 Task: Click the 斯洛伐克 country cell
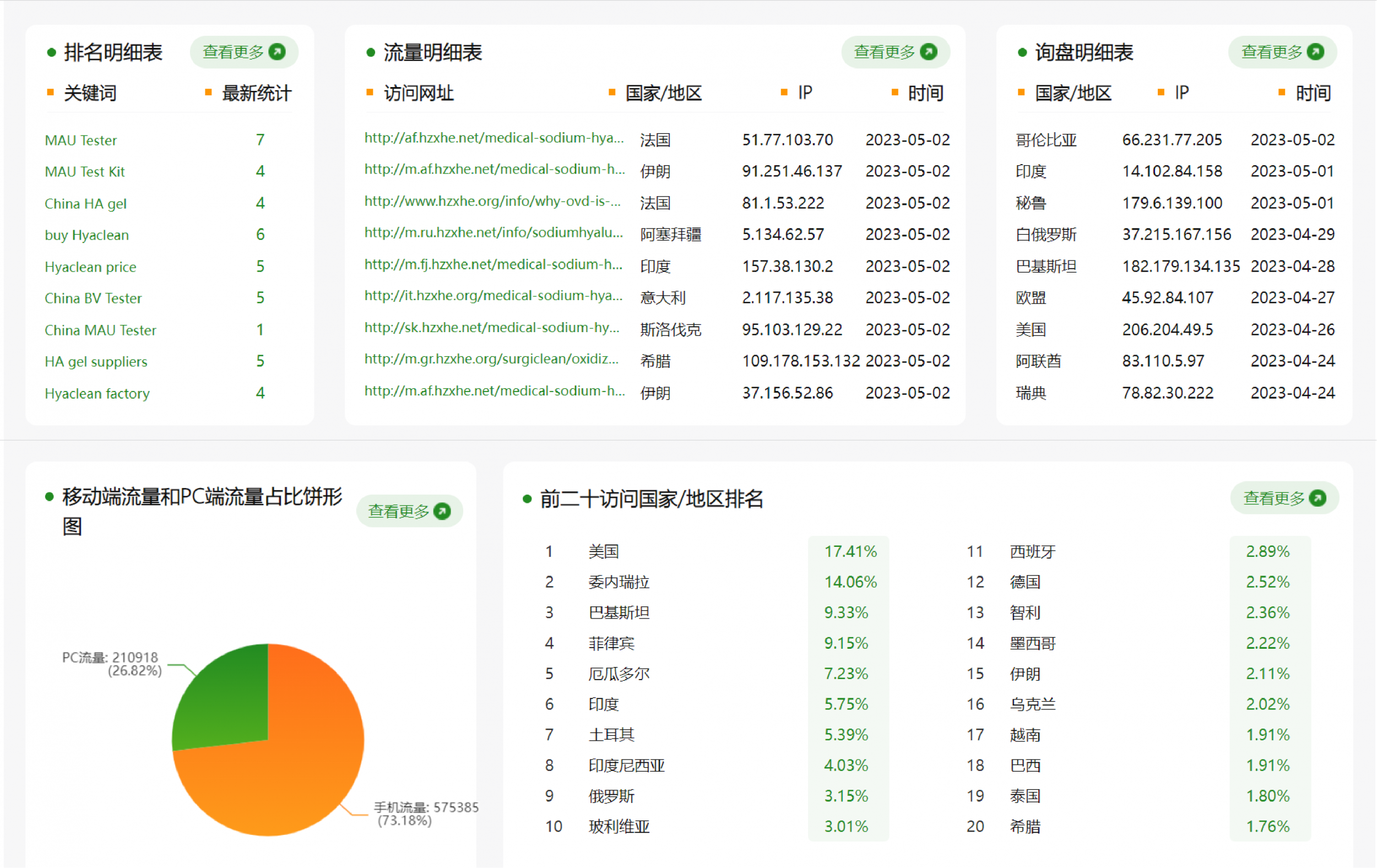coord(671,330)
